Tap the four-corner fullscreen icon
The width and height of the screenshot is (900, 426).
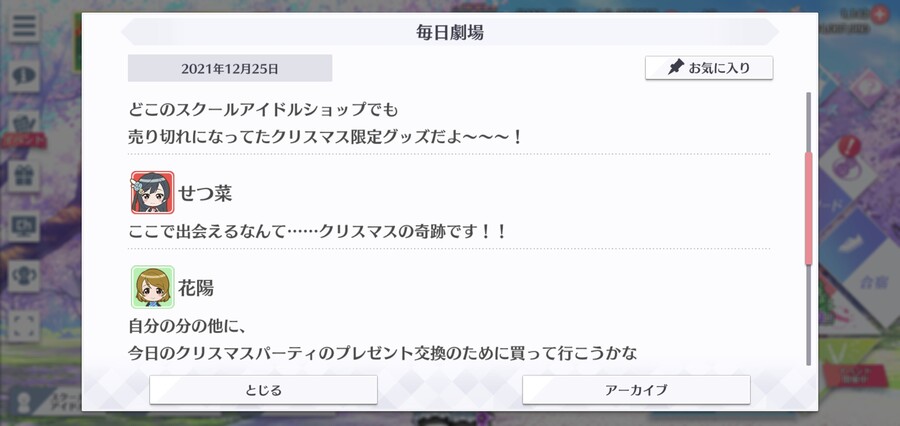24,326
